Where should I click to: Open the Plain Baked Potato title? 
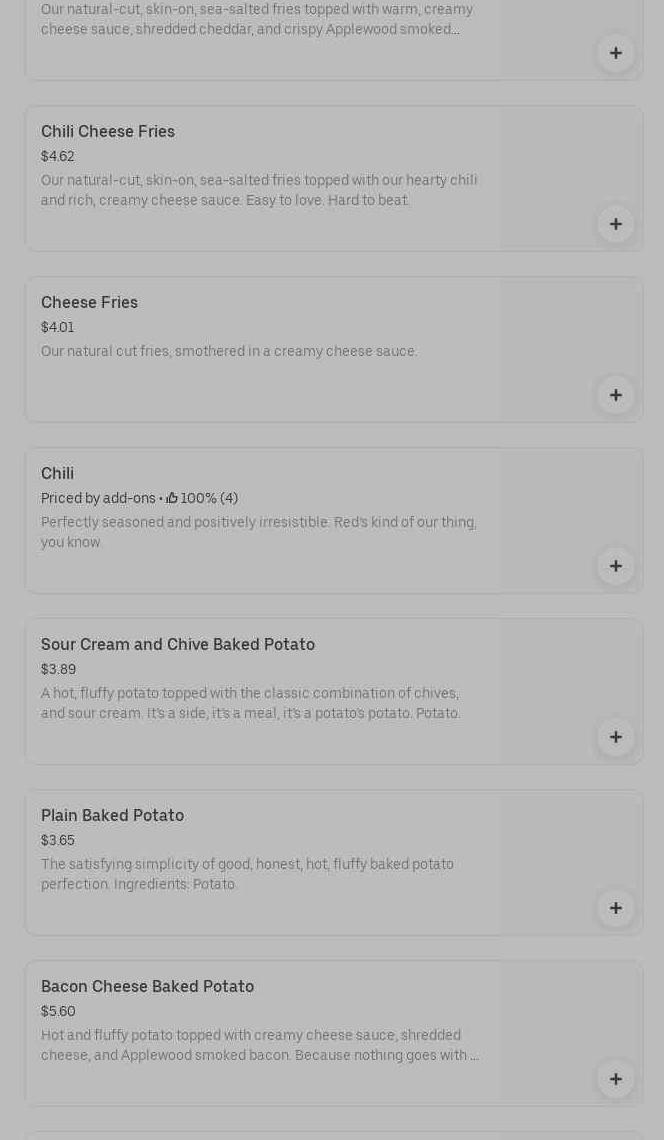[112, 816]
